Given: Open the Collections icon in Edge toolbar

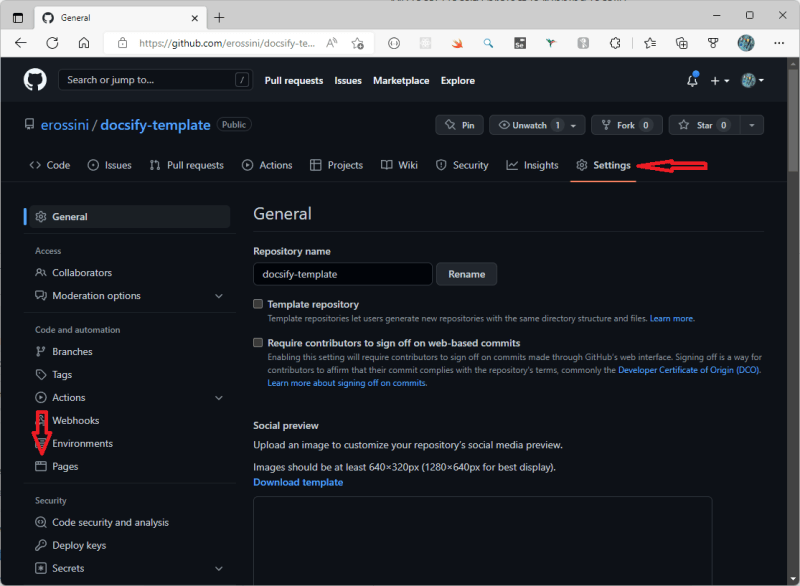Looking at the screenshot, I should click(x=682, y=43).
